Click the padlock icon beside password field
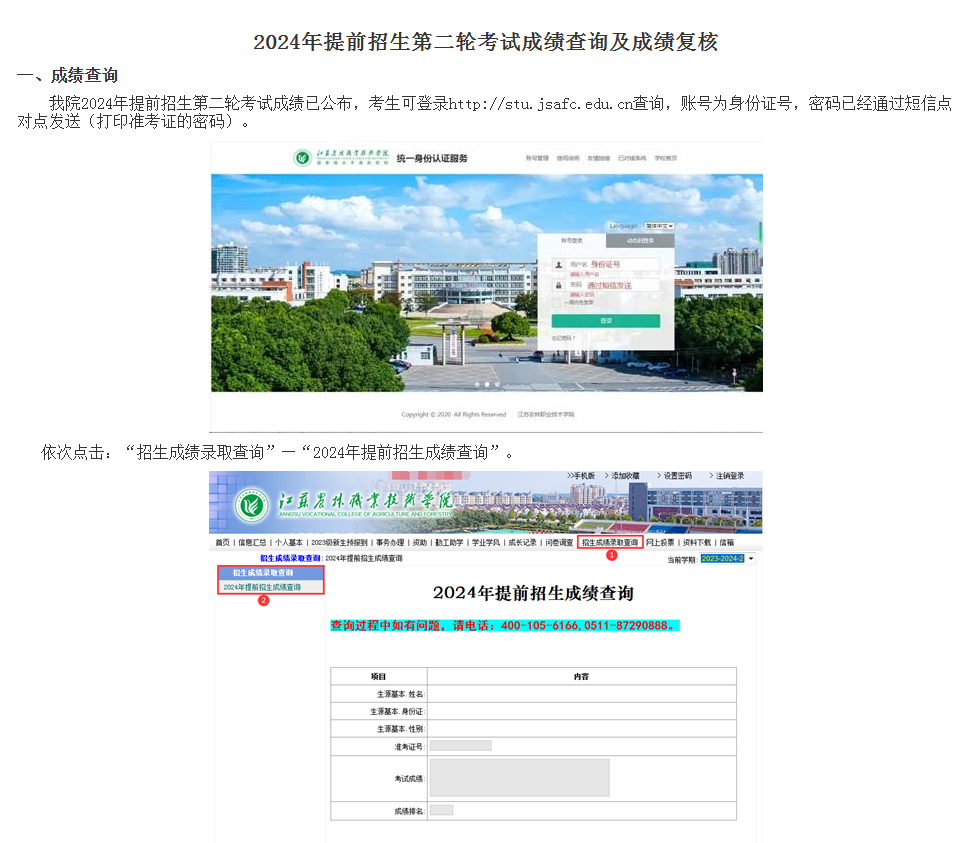Screen dimensions: 978x843 (x=559, y=285)
